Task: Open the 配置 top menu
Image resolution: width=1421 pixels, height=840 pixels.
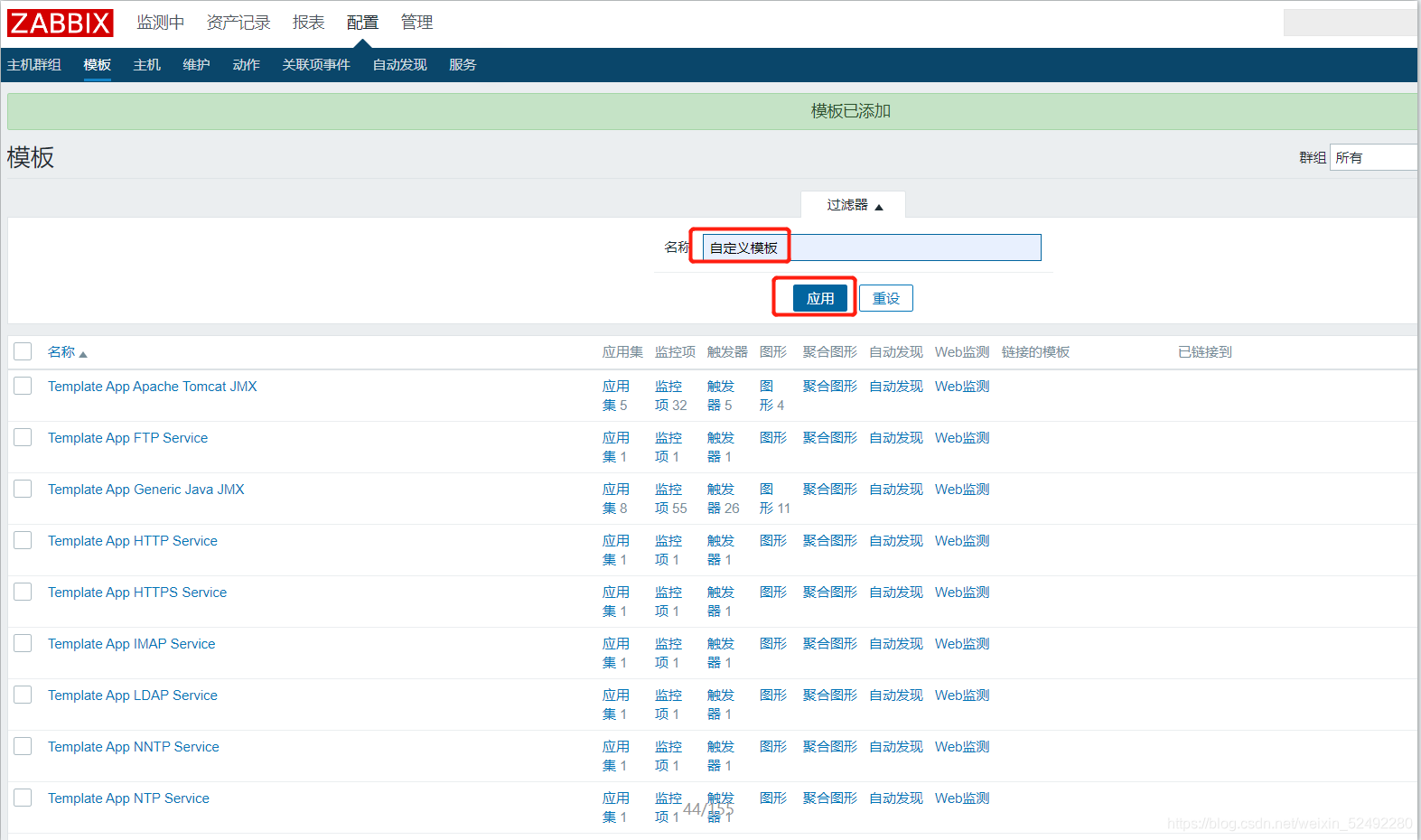Action: click(x=363, y=23)
